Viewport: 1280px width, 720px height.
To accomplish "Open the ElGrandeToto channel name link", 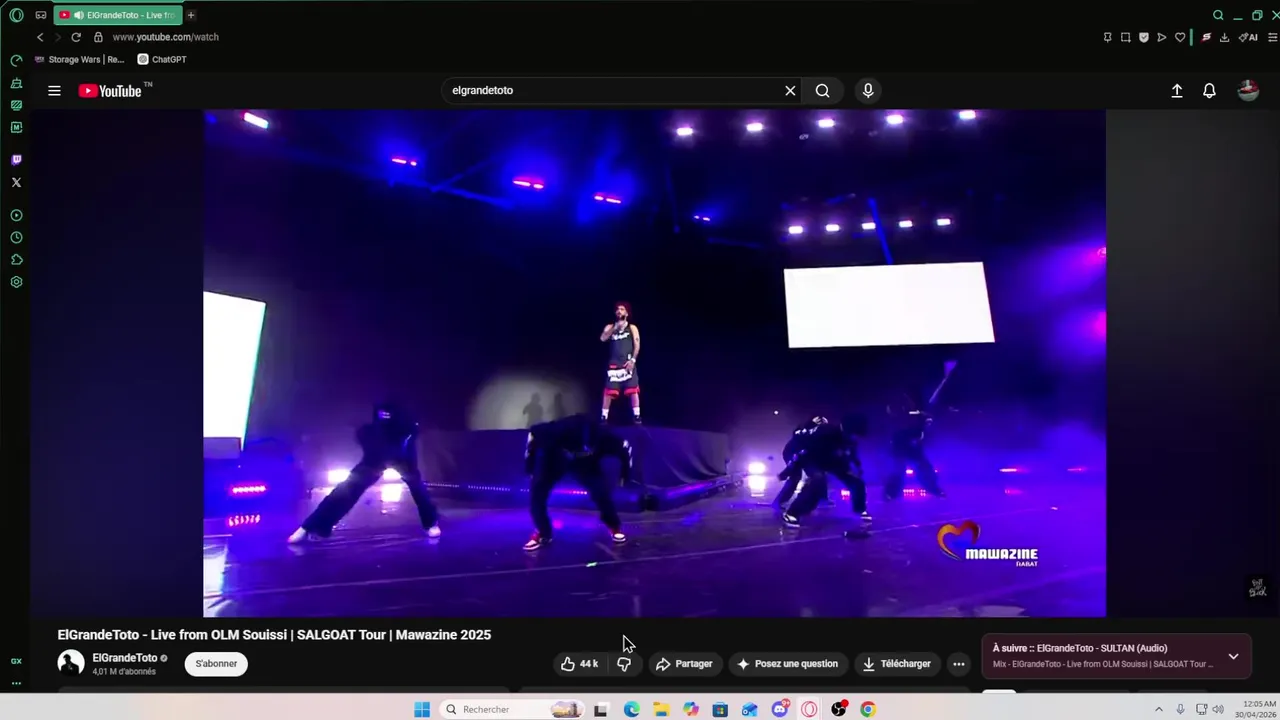I will pos(125,658).
